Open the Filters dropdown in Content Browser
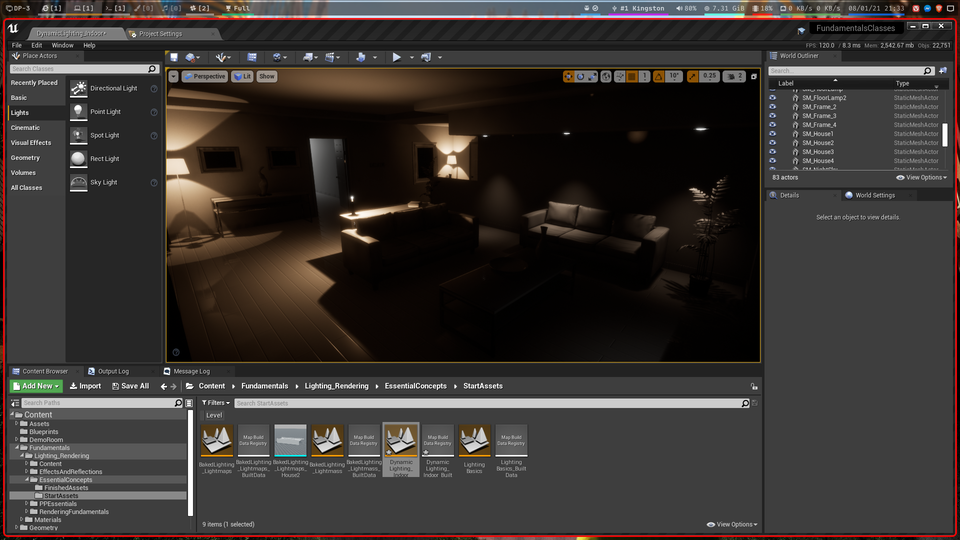Viewport: 960px width, 540px height. (214, 403)
